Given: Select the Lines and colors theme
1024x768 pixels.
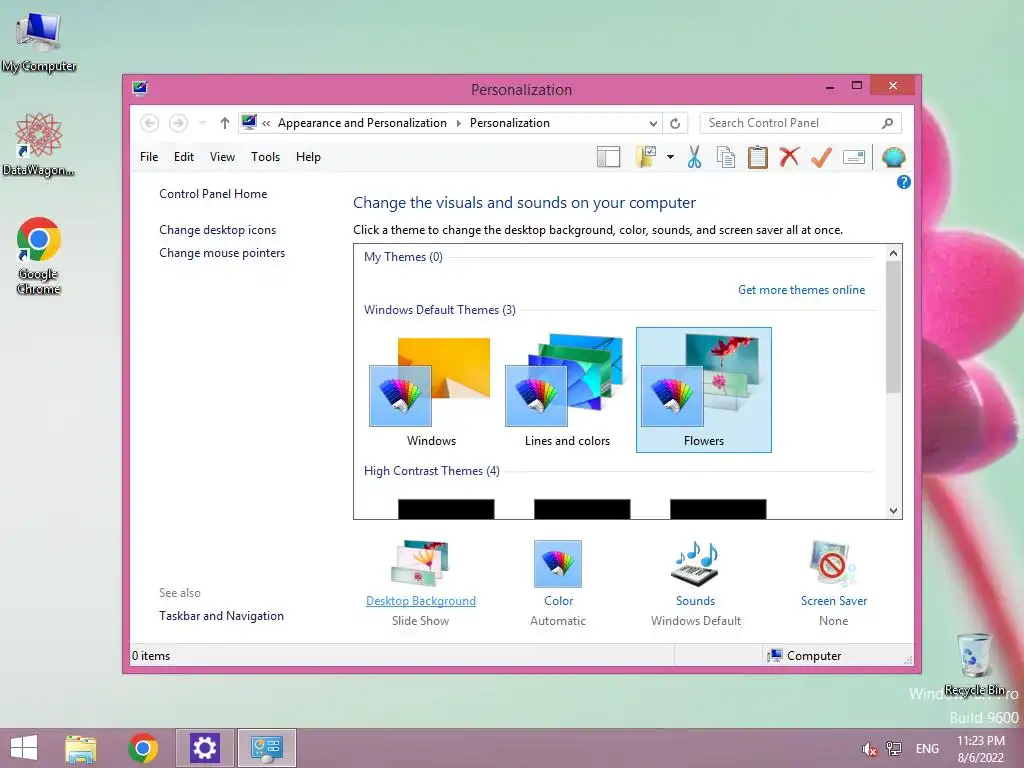Looking at the screenshot, I should point(567,390).
